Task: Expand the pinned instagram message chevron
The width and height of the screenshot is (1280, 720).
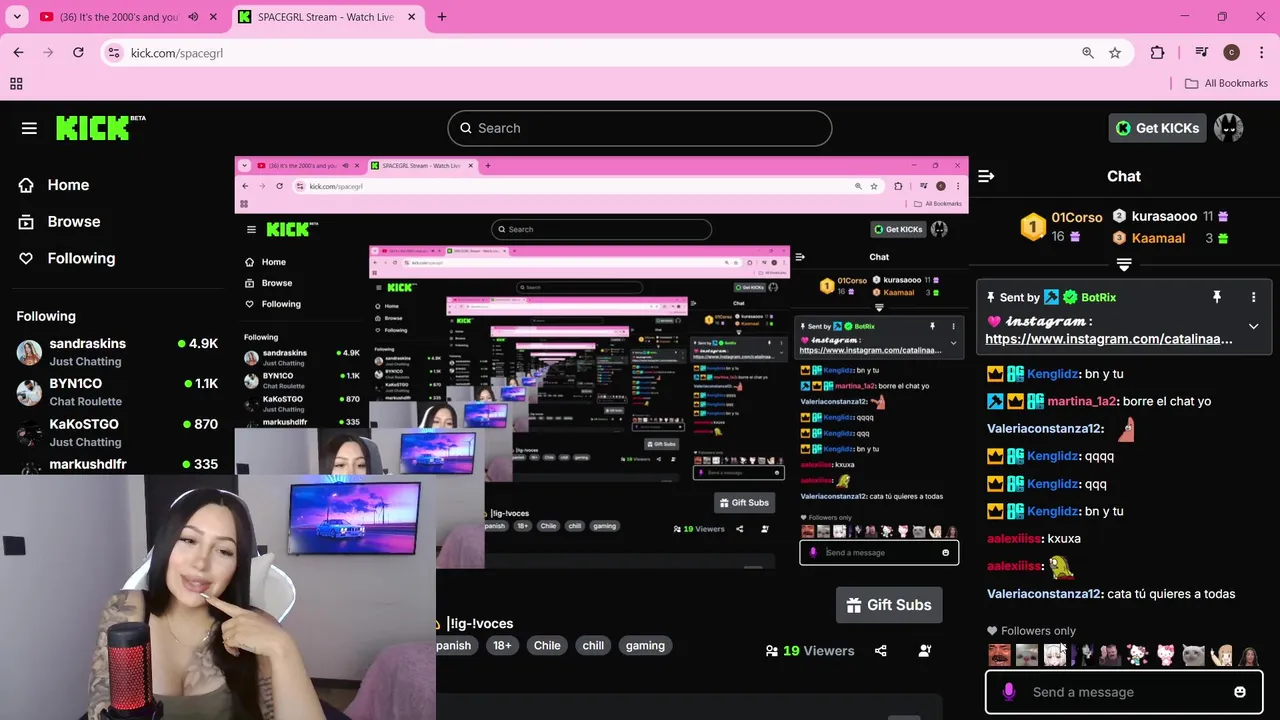Action: pyautogui.click(x=1253, y=326)
